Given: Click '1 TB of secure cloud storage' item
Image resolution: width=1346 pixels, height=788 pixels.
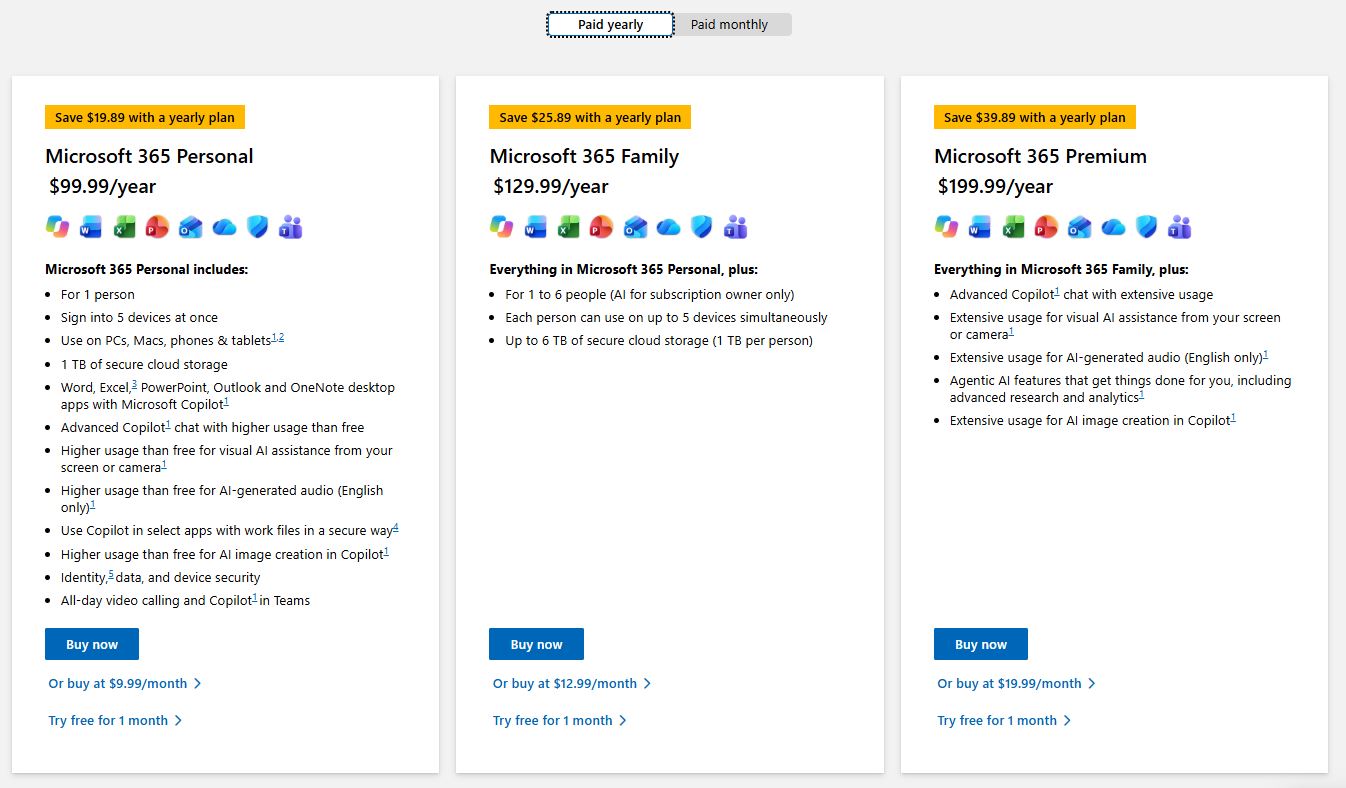Looking at the screenshot, I should 144,364.
